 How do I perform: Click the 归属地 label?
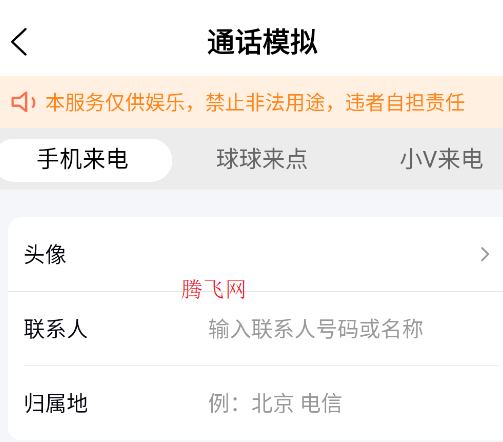tap(56, 403)
